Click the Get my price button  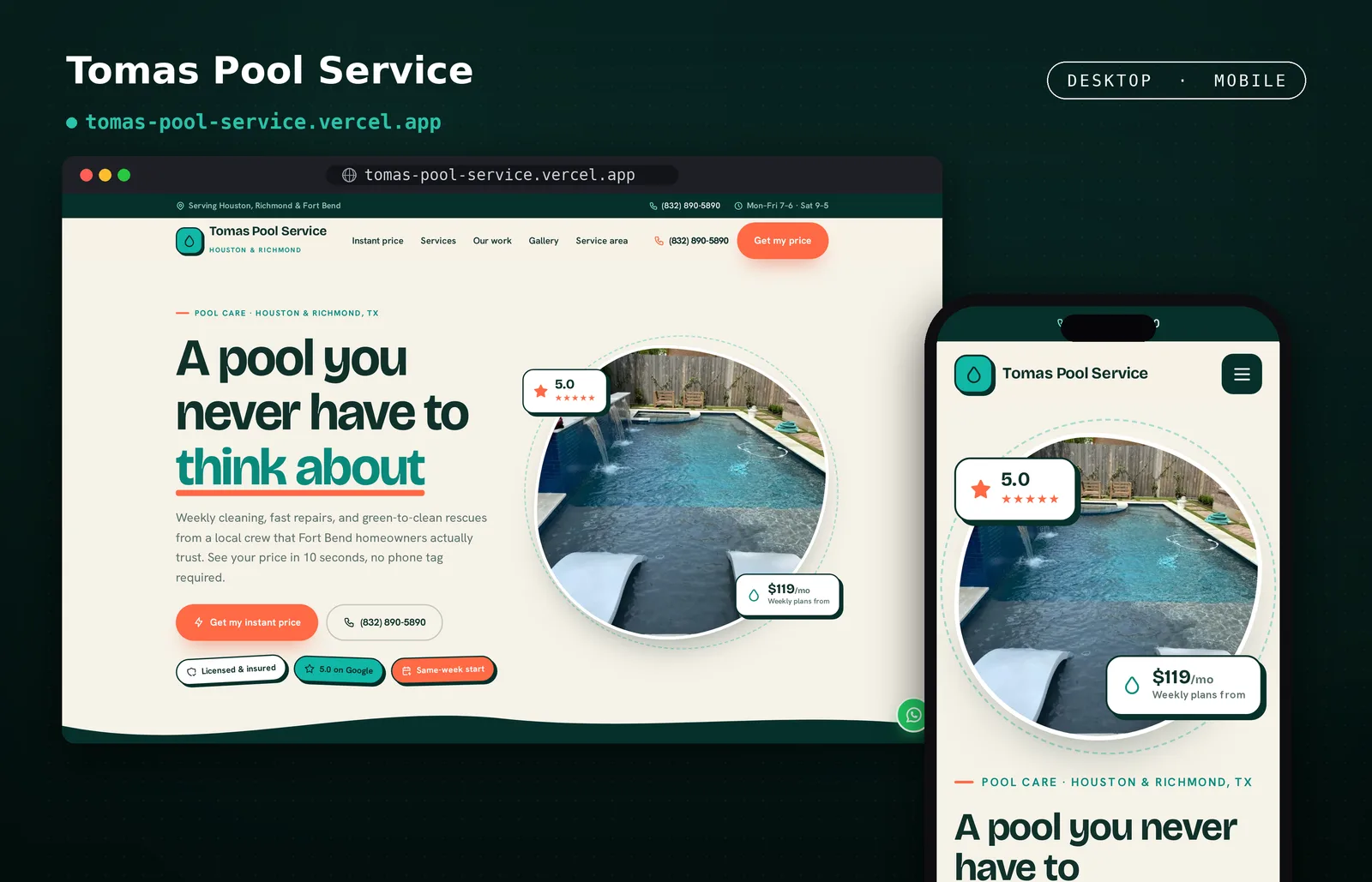coord(783,241)
